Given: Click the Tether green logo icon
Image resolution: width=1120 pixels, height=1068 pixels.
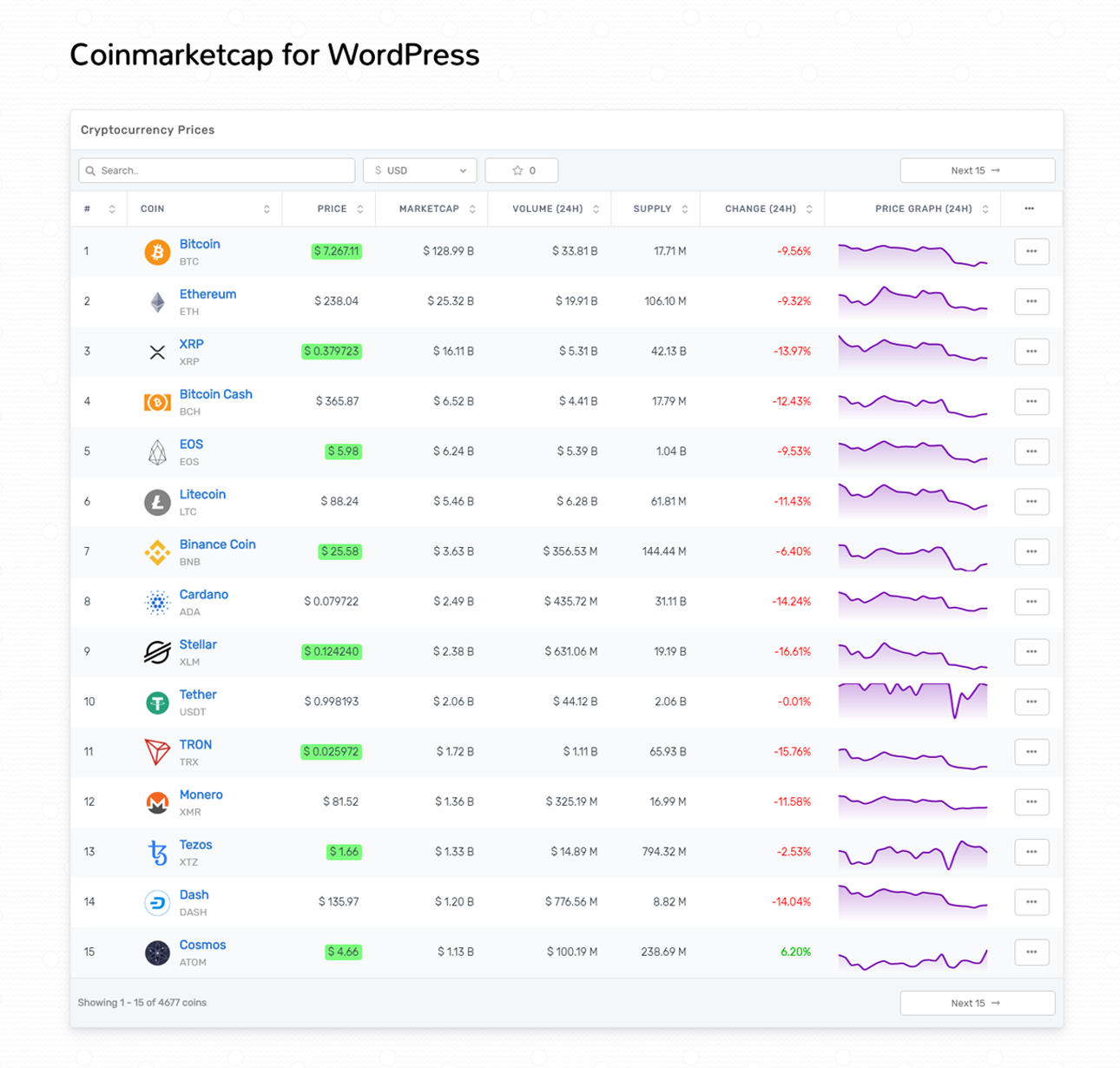Looking at the screenshot, I should [x=157, y=702].
